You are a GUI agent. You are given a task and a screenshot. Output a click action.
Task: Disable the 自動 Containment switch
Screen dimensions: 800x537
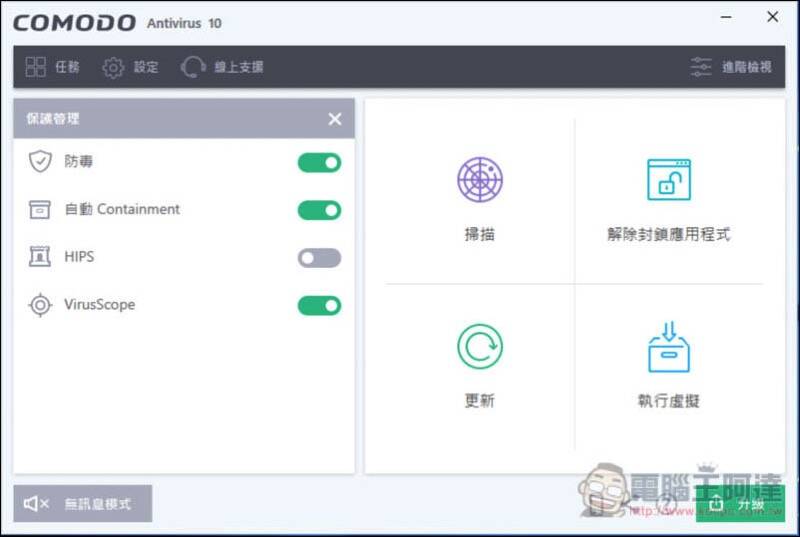tap(319, 210)
